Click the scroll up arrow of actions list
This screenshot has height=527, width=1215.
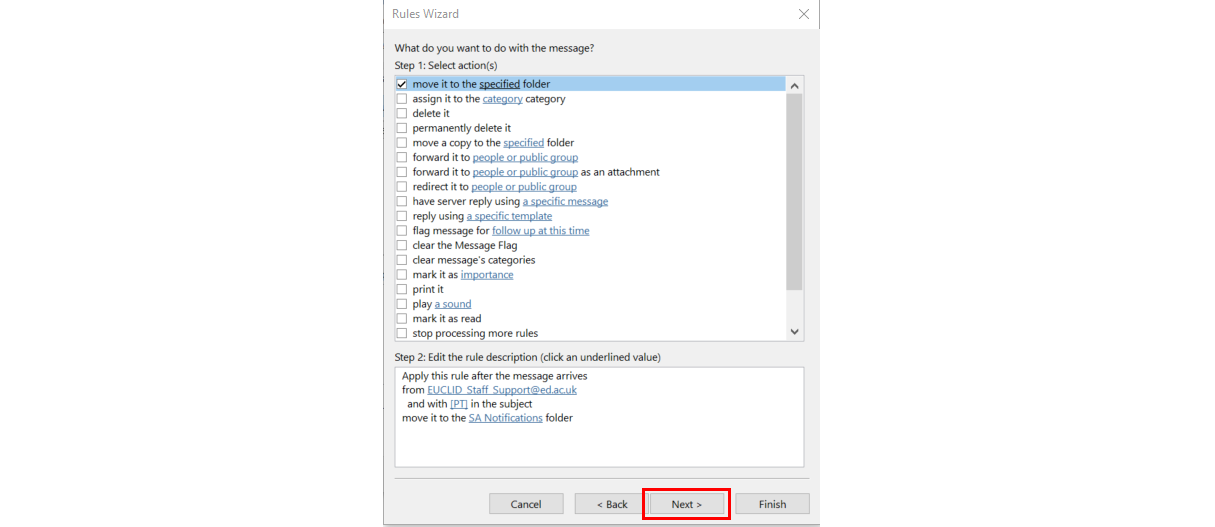tap(795, 85)
